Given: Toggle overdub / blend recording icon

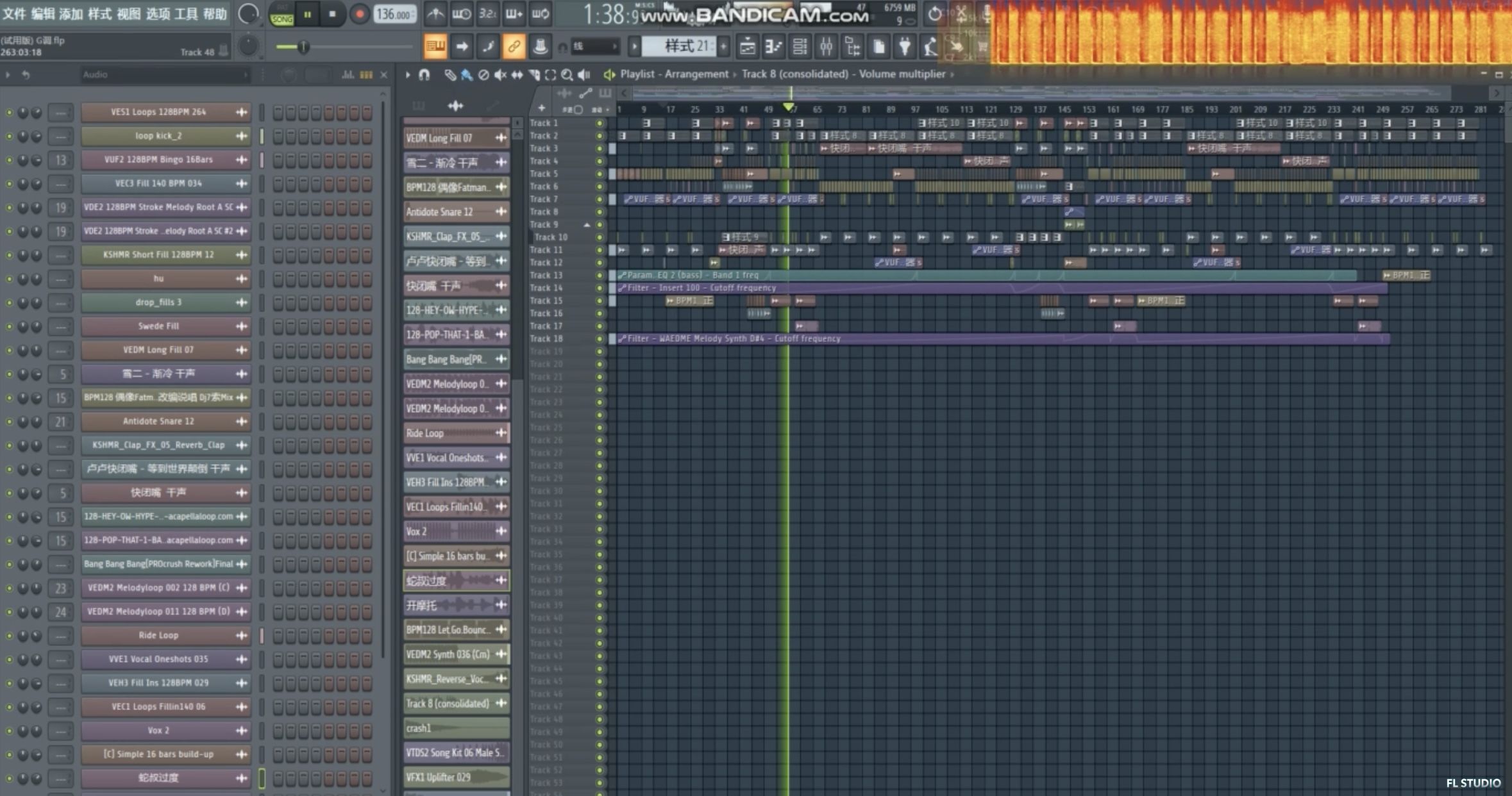Looking at the screenshot, I should (x=514, y=13).
